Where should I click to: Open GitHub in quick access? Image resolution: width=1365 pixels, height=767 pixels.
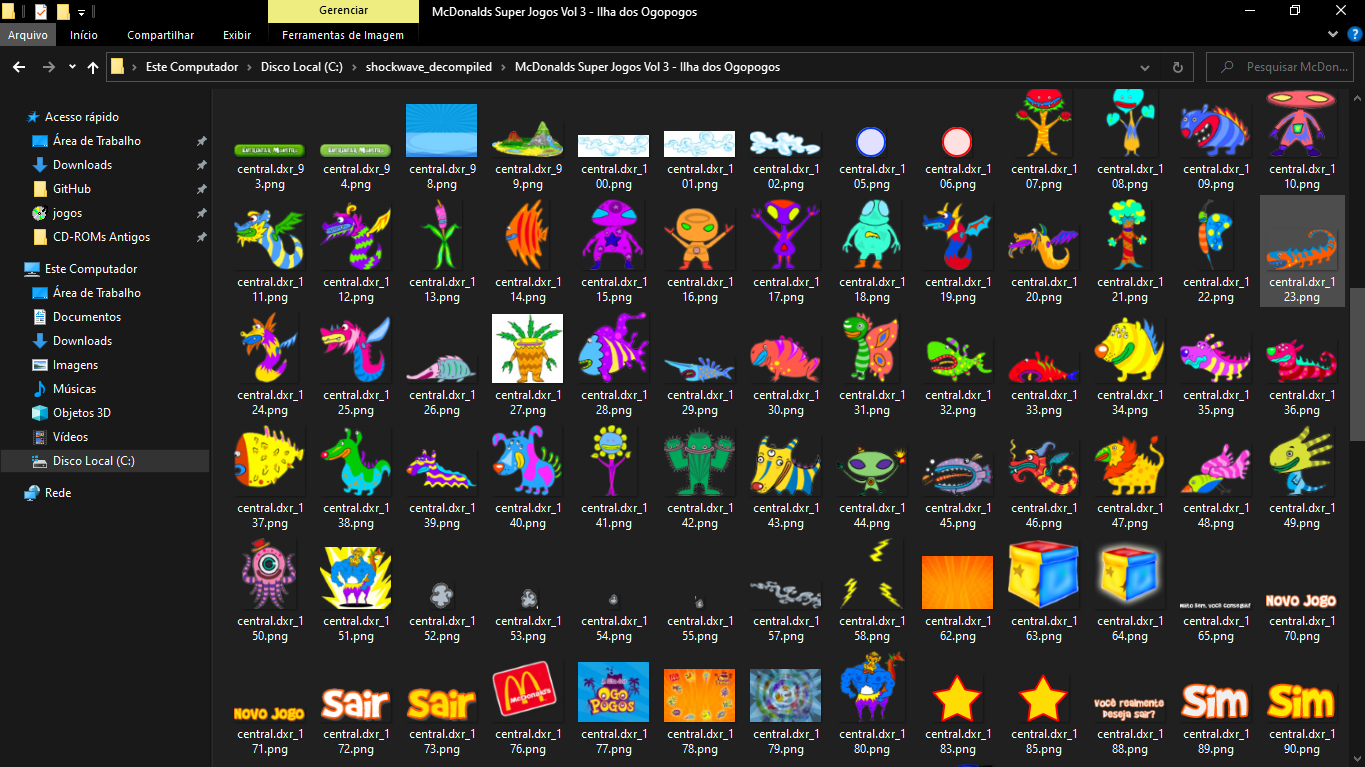coord(72,189)
